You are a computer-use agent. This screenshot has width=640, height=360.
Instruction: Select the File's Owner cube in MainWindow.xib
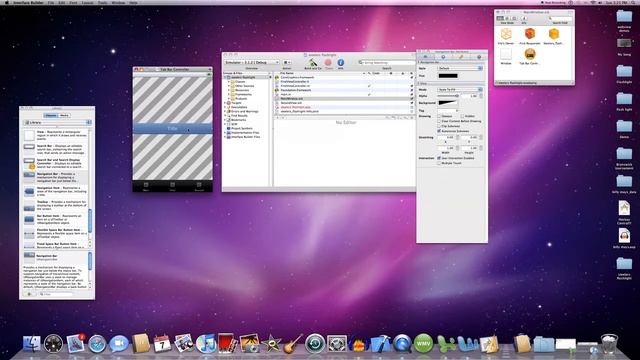click(x=506, y=33)
